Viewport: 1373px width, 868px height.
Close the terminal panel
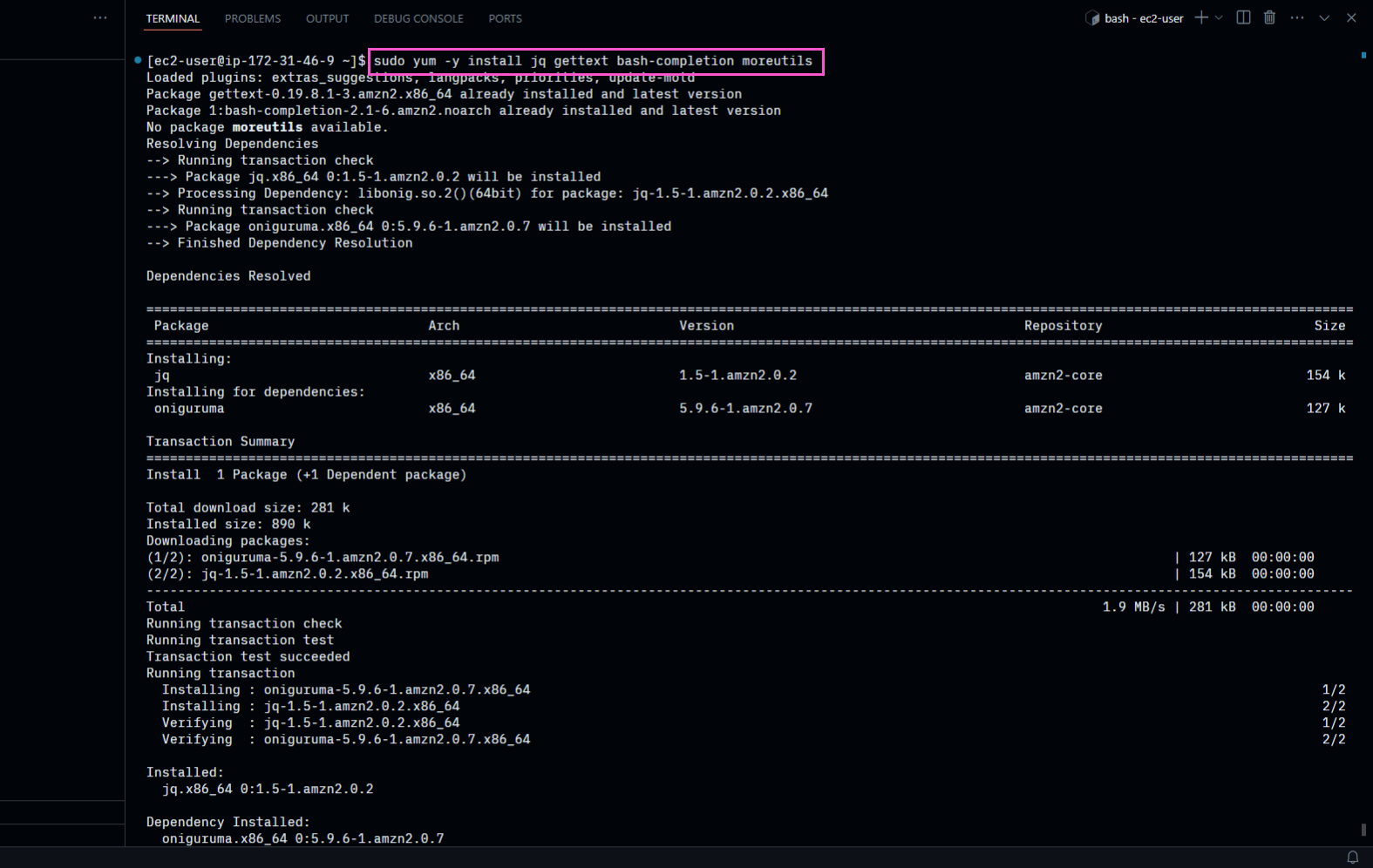click(x=1351, y=17)
